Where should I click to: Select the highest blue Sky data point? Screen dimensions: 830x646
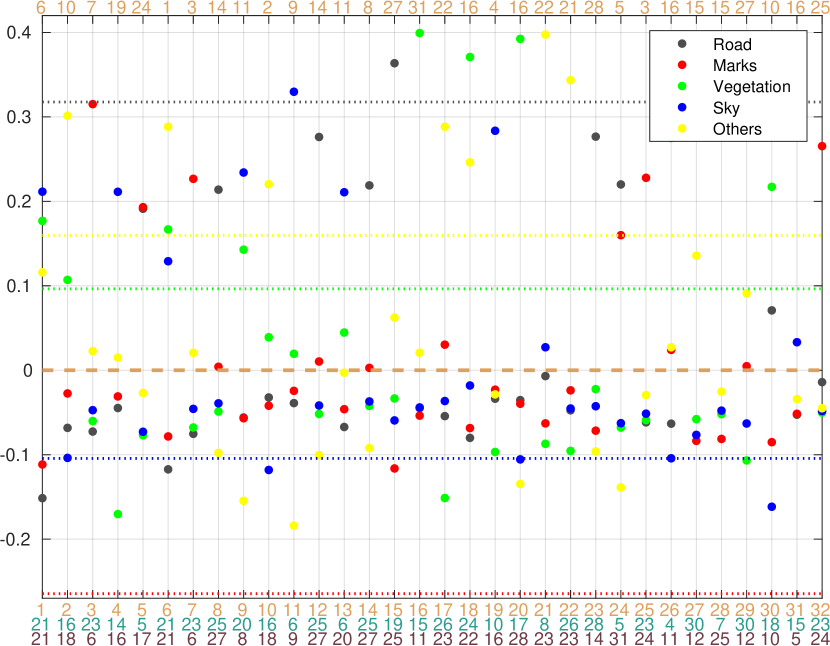[x=294, y=92]
